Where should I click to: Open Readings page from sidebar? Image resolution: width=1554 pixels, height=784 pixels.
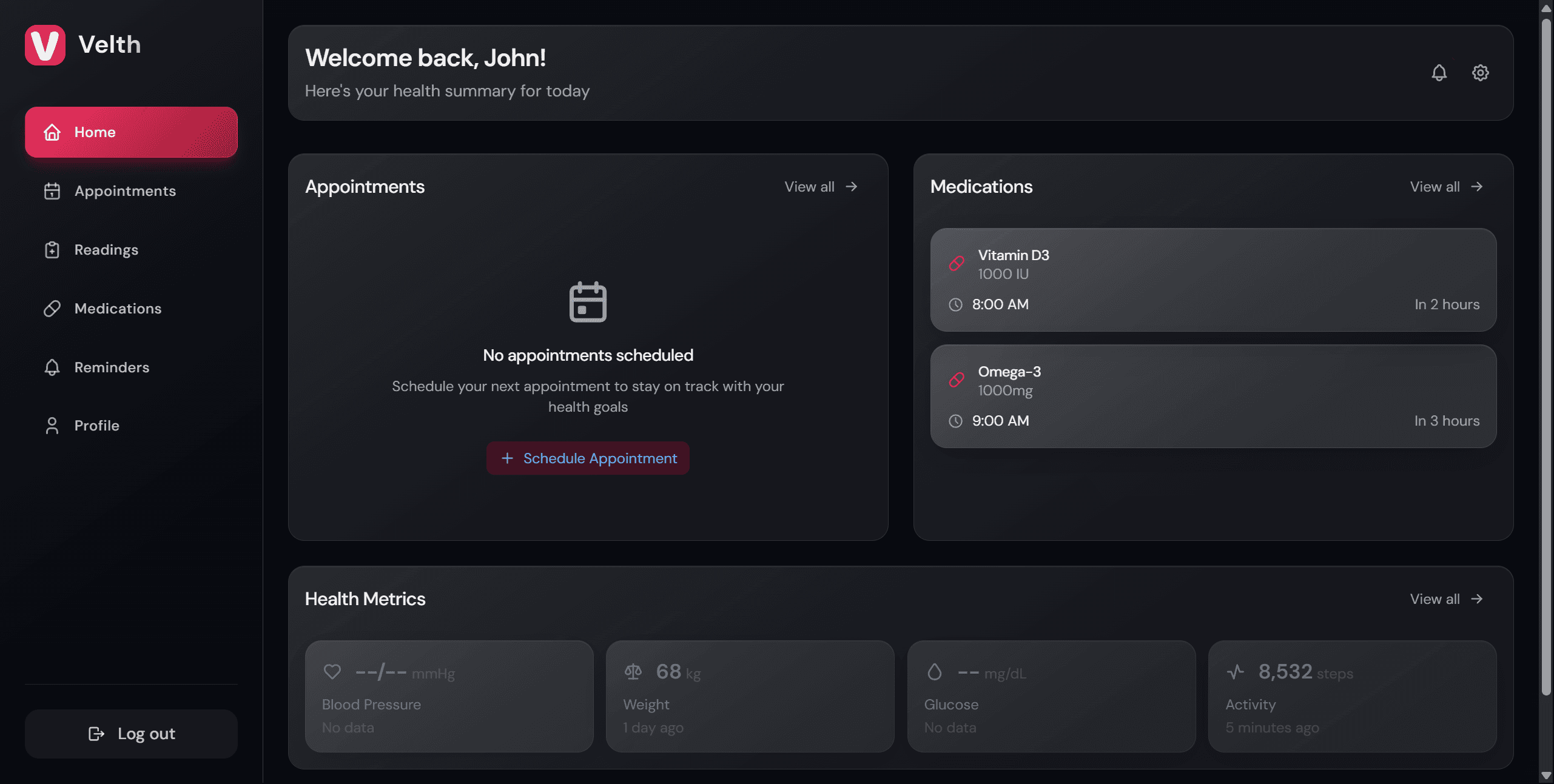click(131, 250)
